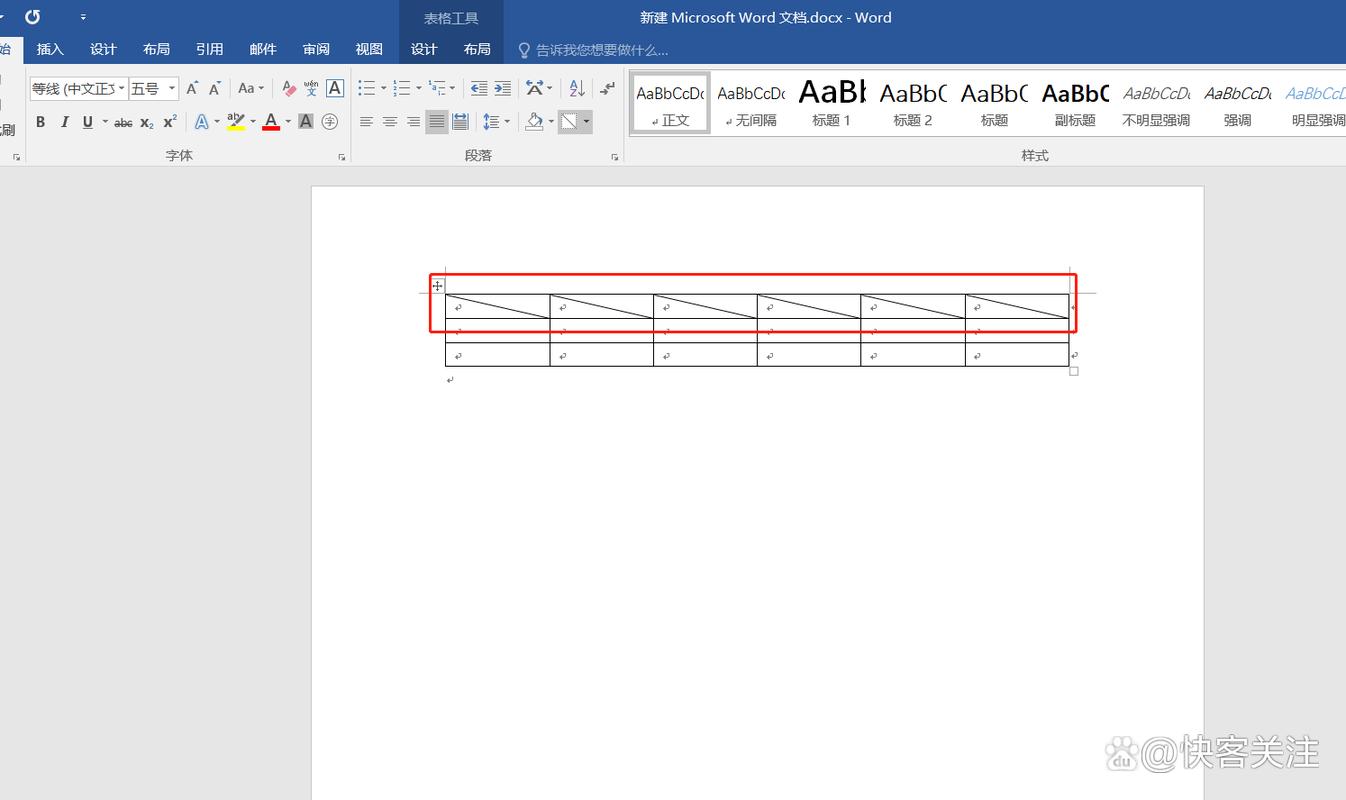
Task: Apply the 副标题 style
Action: [x=1075, y=103]
